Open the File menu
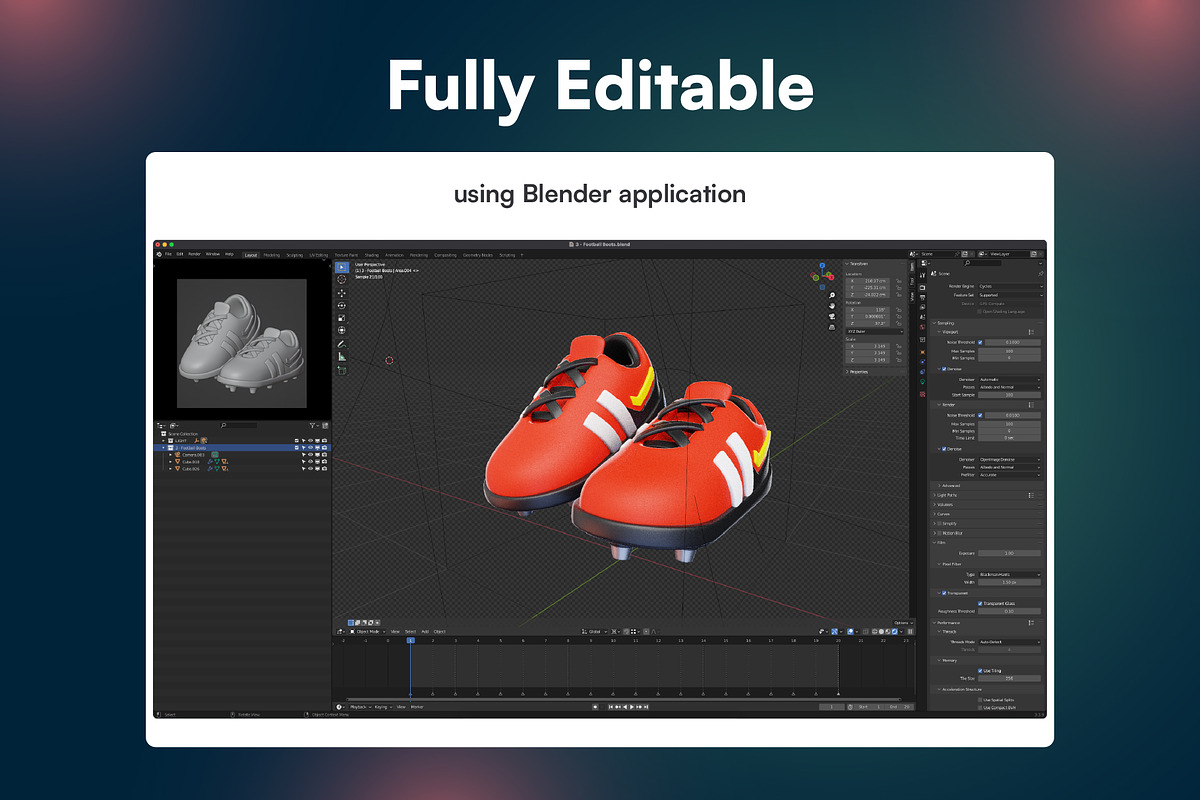Image resolution: width=1200 pixels, height=800 pixels. 168,254
